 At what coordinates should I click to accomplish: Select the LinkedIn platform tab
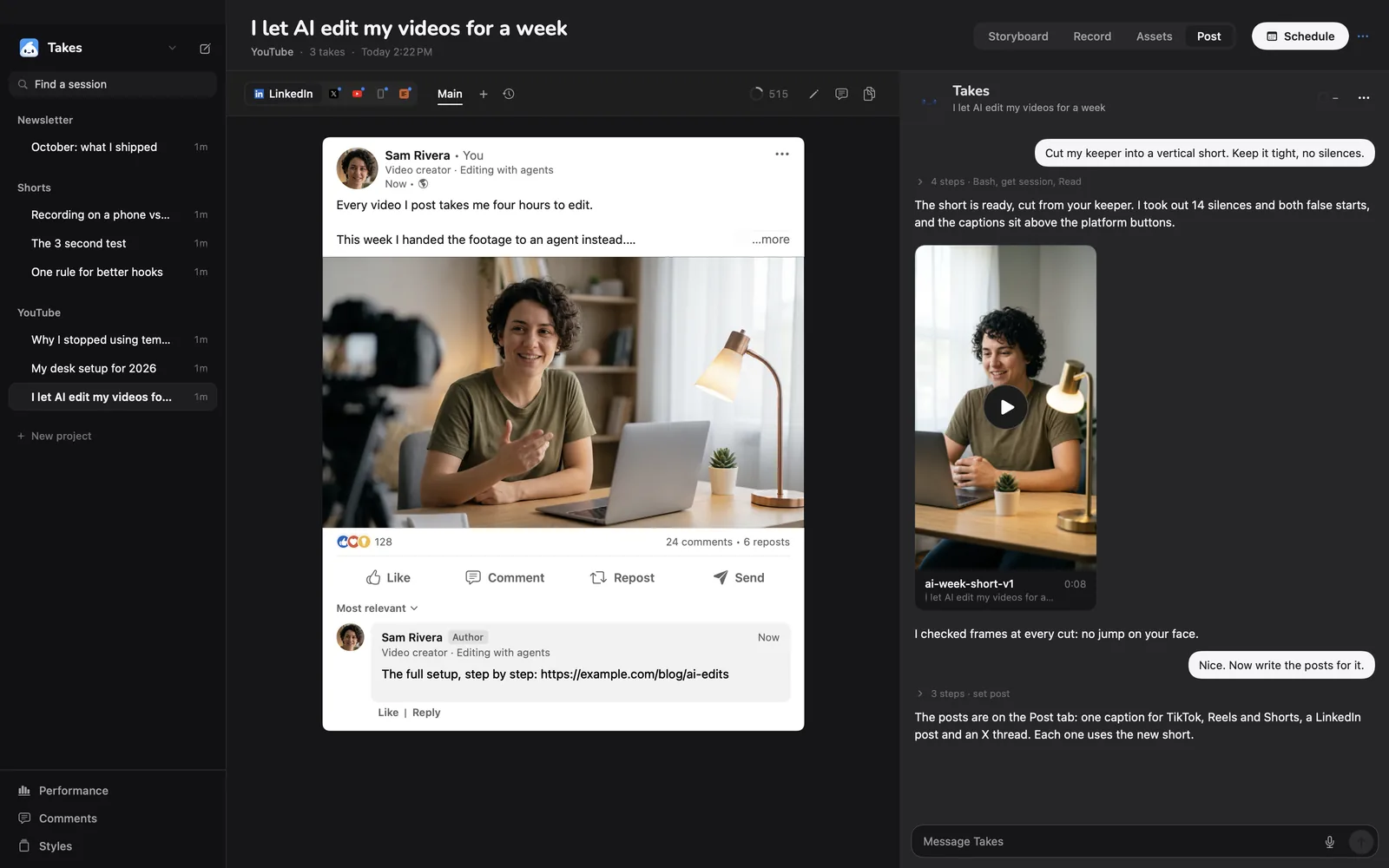[x=283, y=94]
